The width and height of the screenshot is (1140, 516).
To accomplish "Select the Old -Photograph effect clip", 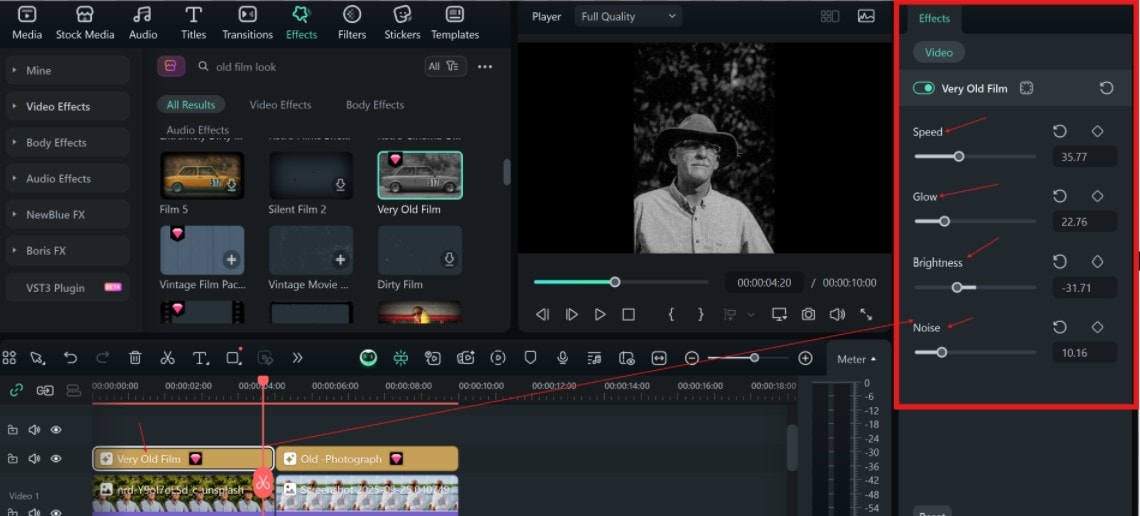I will pyautogui.click(x=368, y=459).
